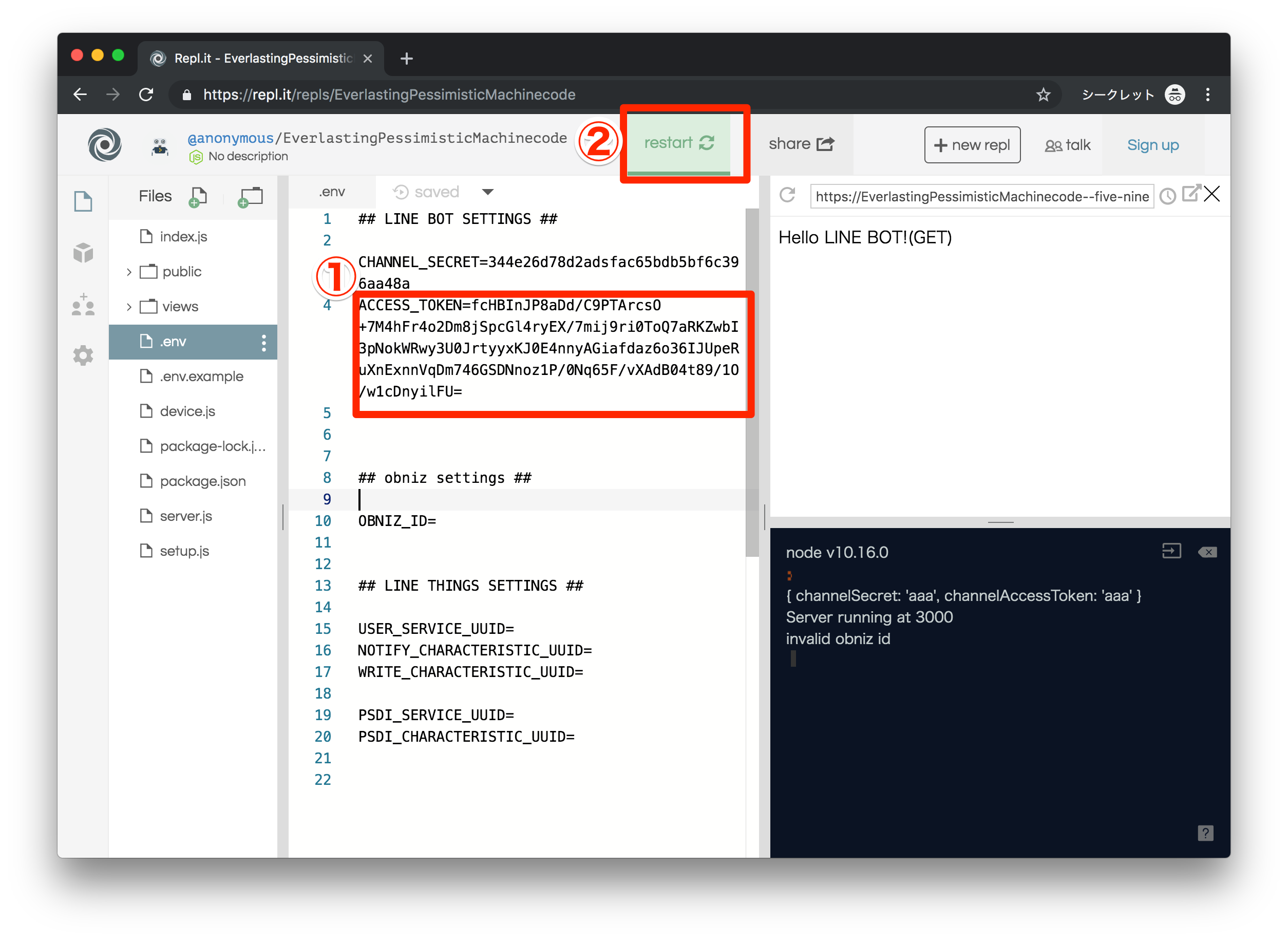Click the Sign up link

click(x=1153, y=146)
